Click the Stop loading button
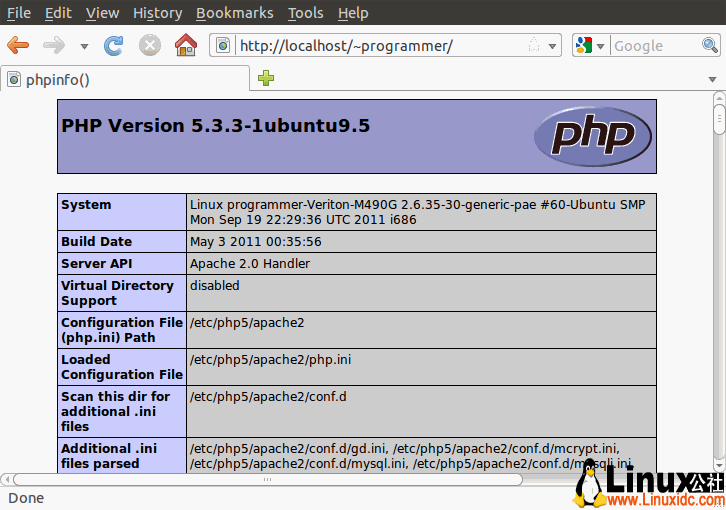The image size is (726, 510). pos(149,45)
